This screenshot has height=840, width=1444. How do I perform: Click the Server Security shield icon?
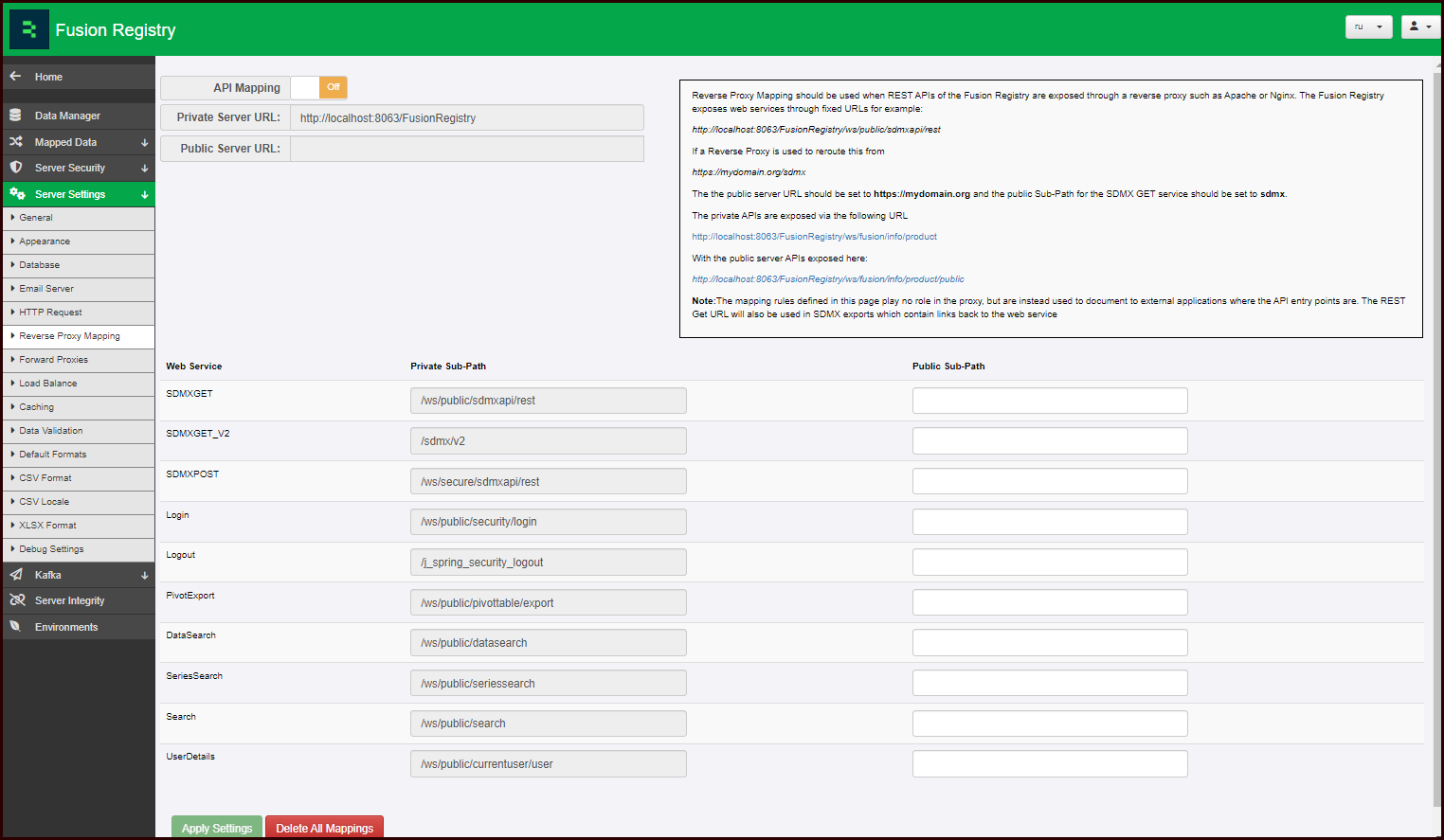[15, 168]
